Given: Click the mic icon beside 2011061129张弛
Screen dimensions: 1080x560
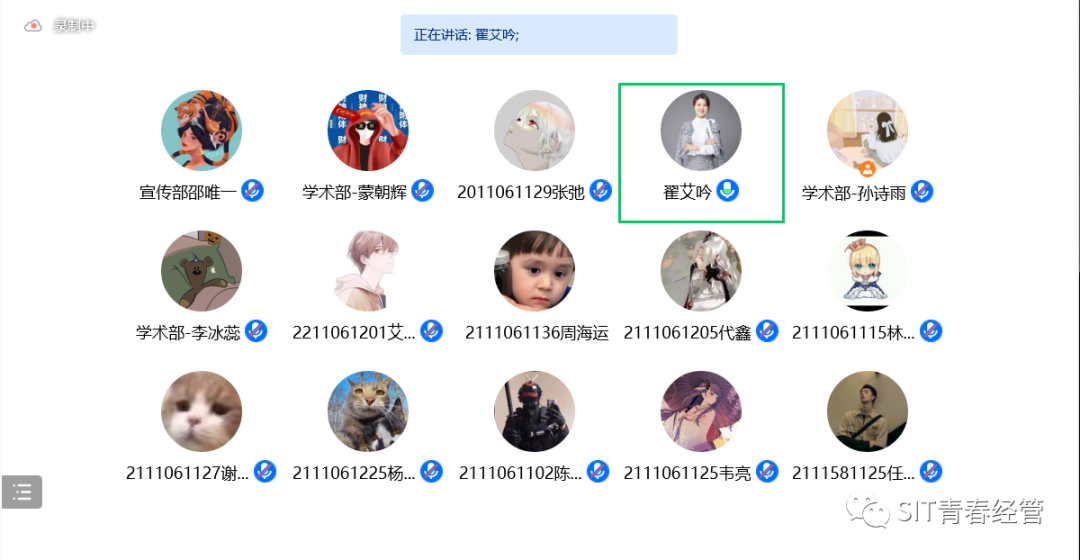Looking at the screenshot, I should [601, 191].
